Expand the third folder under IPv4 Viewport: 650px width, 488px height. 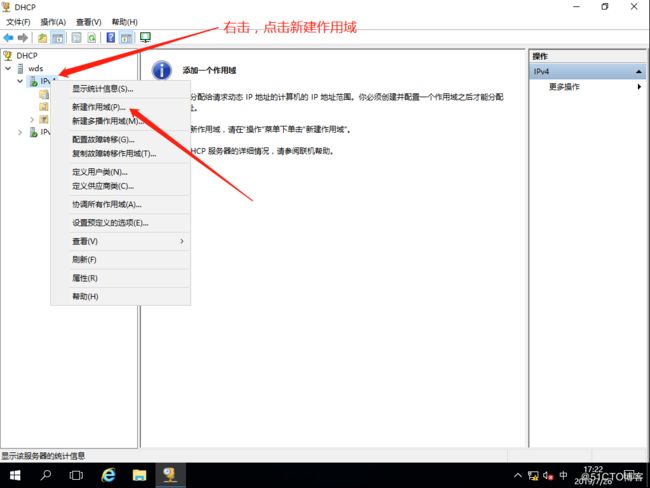point(32,119)
